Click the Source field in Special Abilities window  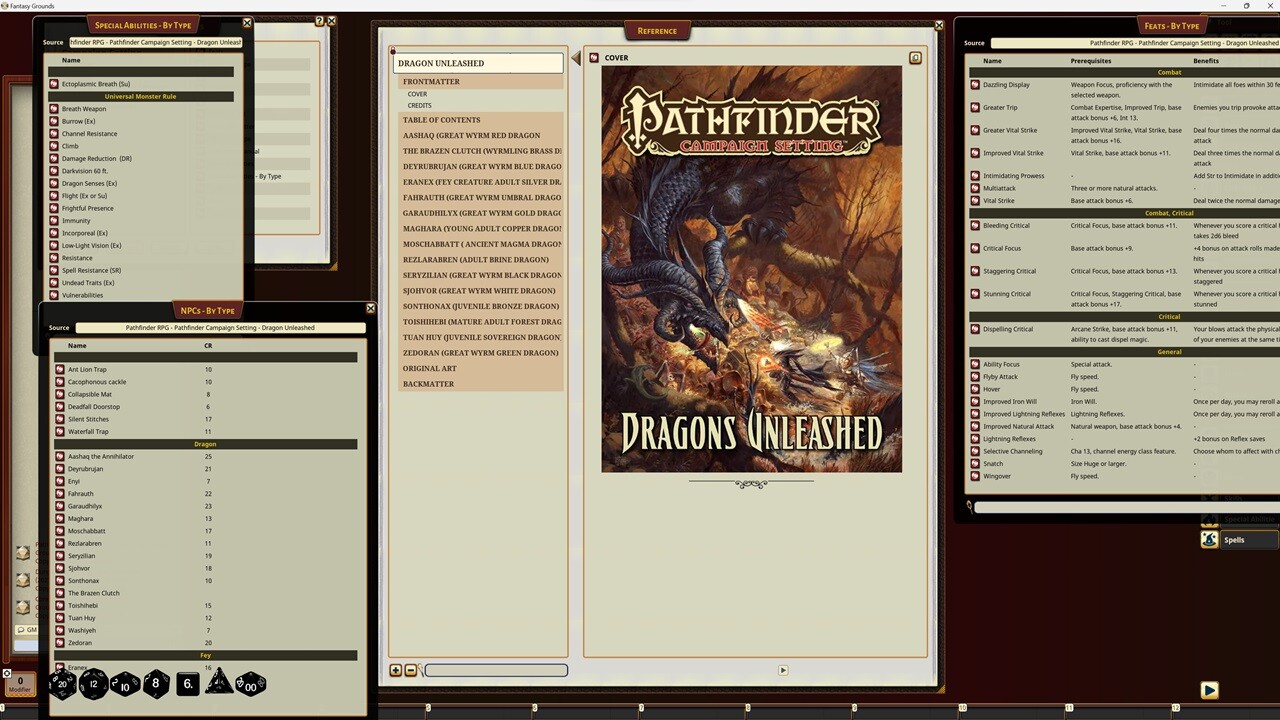[x=155, y=42]
